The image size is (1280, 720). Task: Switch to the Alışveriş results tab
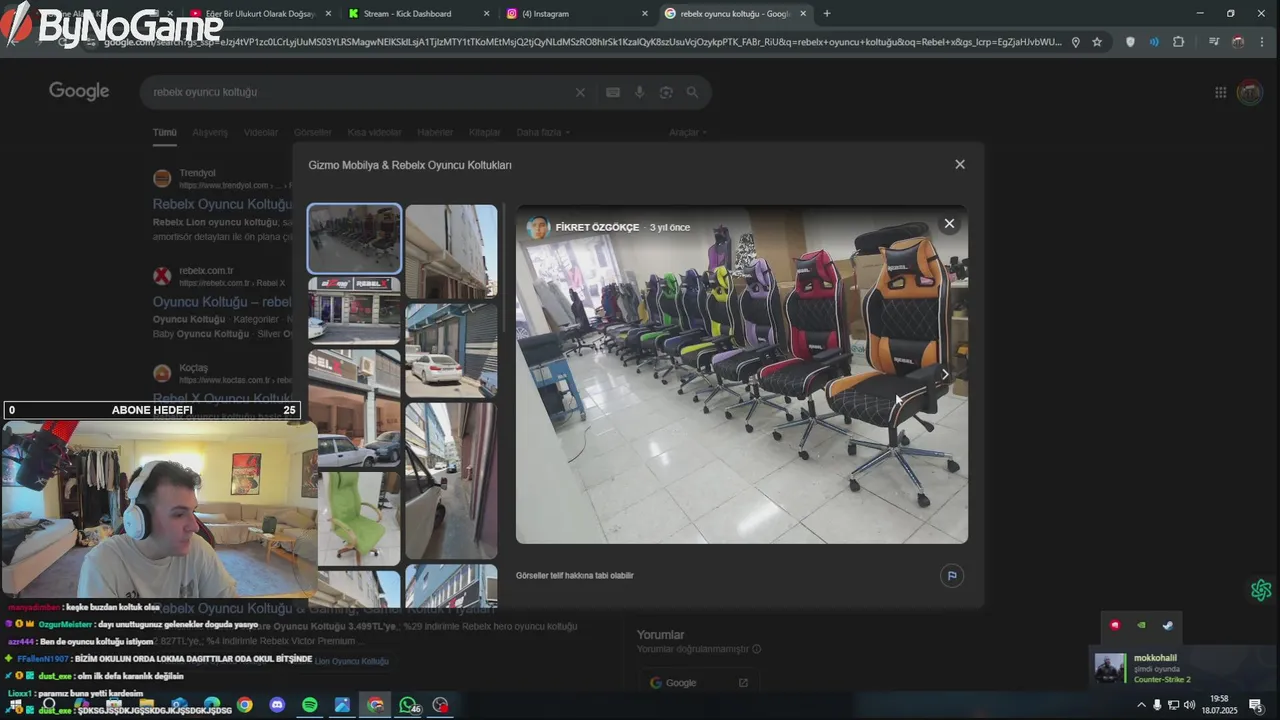(210, 132)
